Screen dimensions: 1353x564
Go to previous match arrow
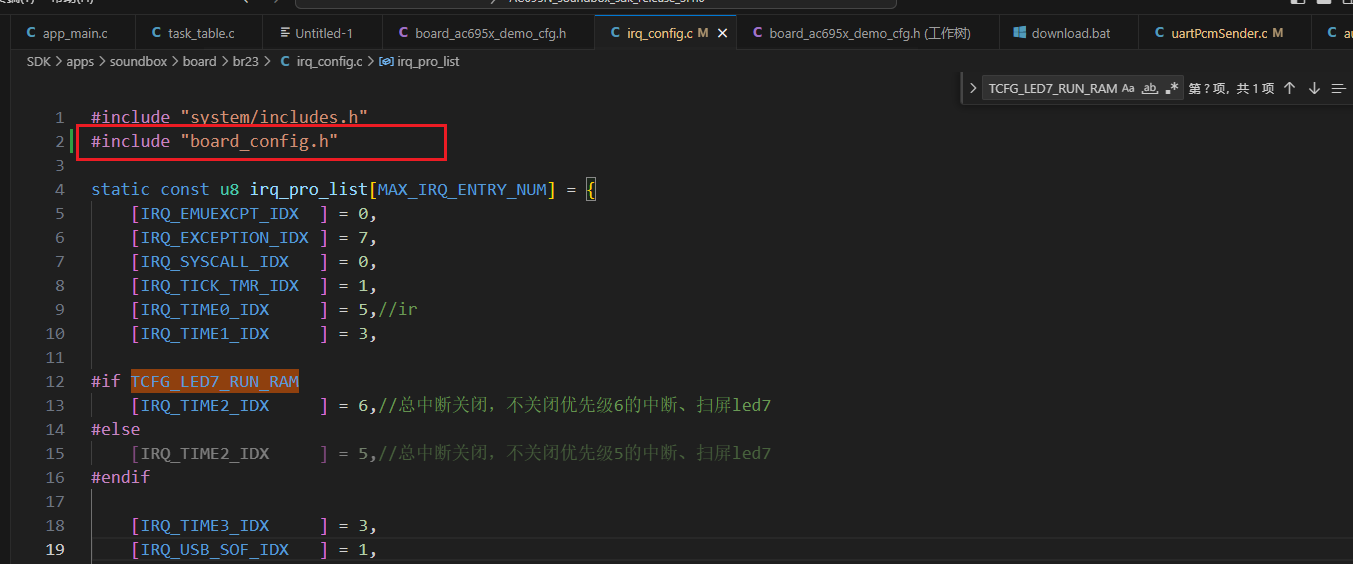(1289, 88)
